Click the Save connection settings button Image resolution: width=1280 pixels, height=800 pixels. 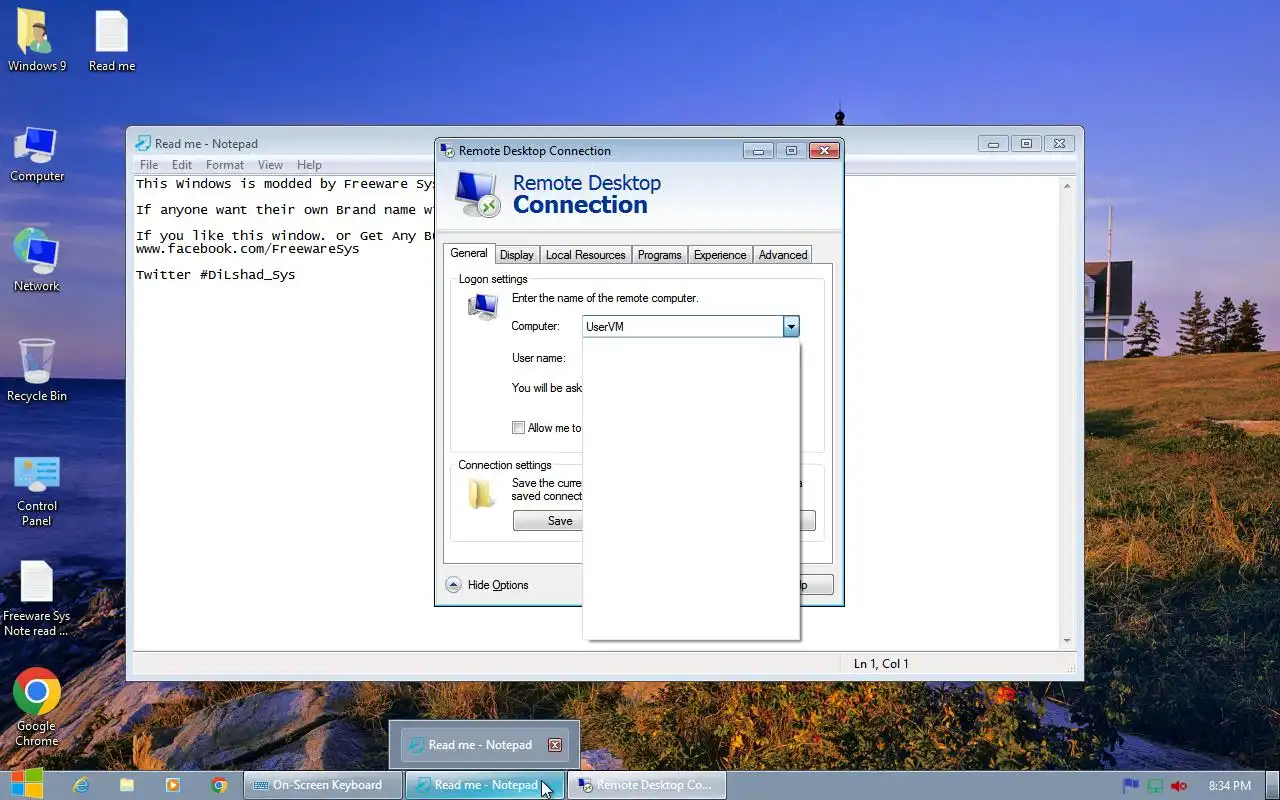pyautogui.click(x=548, y=521)
